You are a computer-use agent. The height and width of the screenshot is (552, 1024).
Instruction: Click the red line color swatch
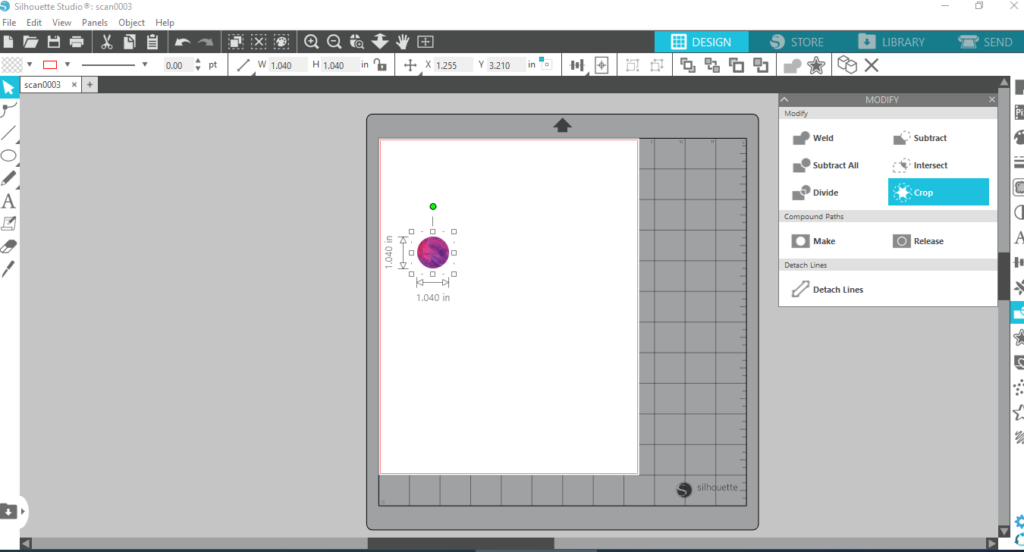49,65
